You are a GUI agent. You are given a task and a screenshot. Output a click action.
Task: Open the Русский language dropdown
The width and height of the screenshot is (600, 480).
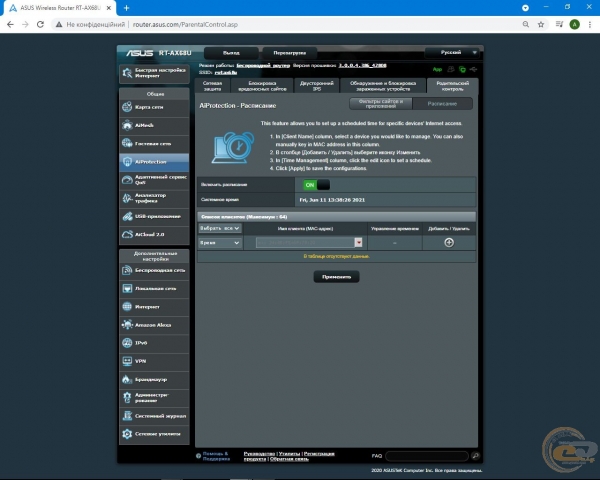pos(452,52)
